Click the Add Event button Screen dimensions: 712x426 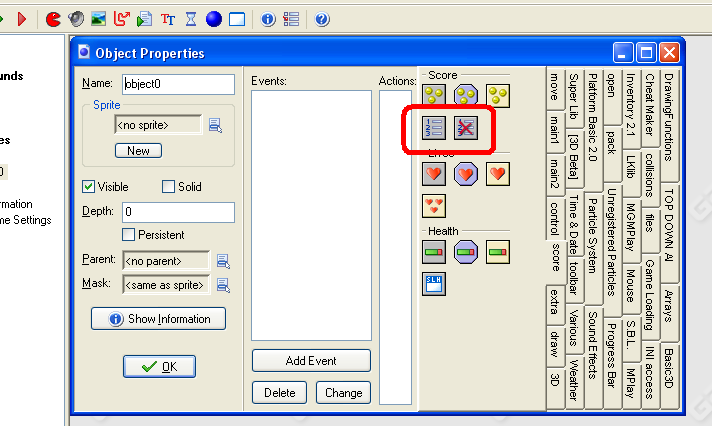tap(311, 360)
